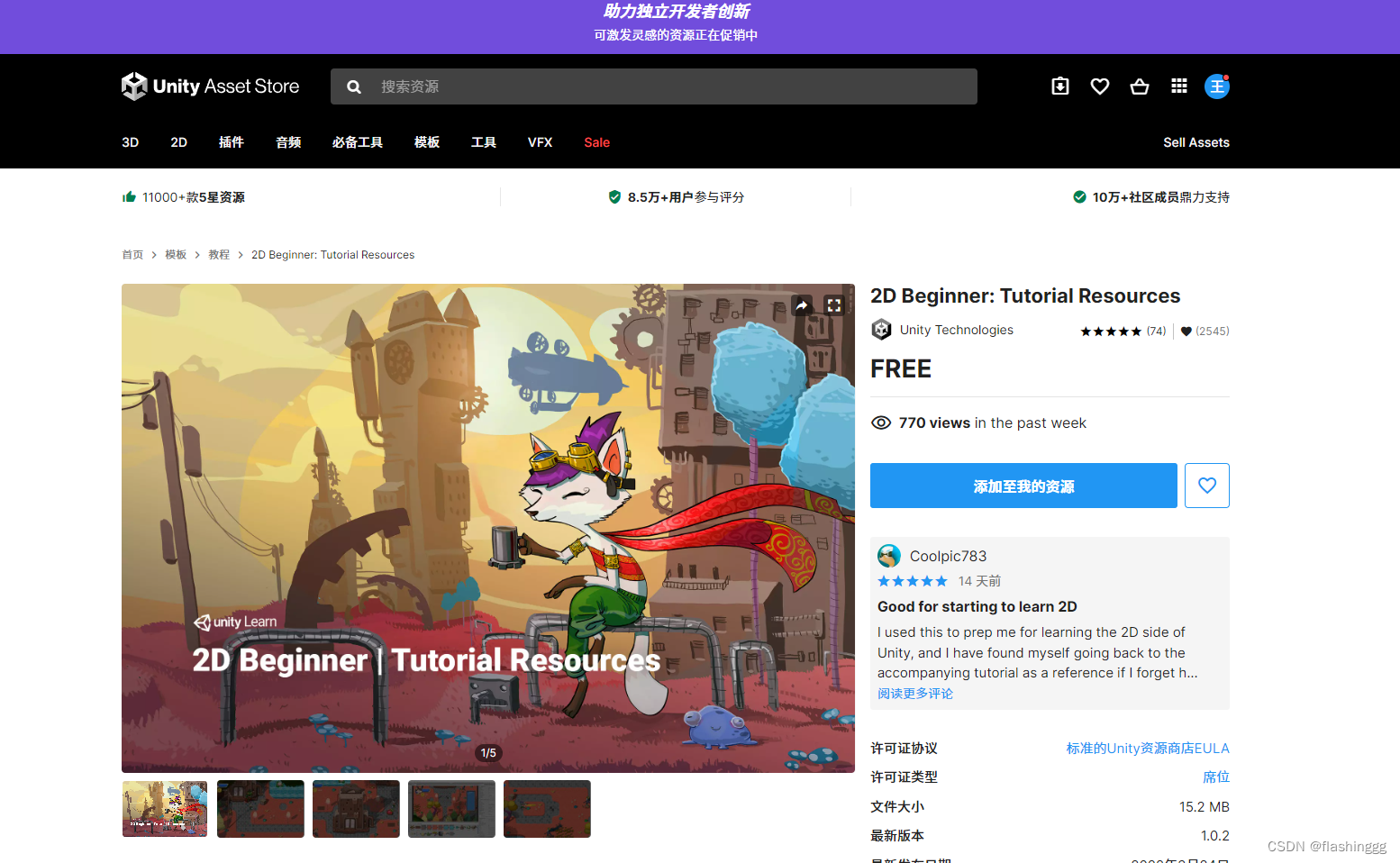This screenshot has width=1400, height=863.
Task: Open the Unity Asset Store logo home
Action: pyautogui.click(x=210, y=86)
